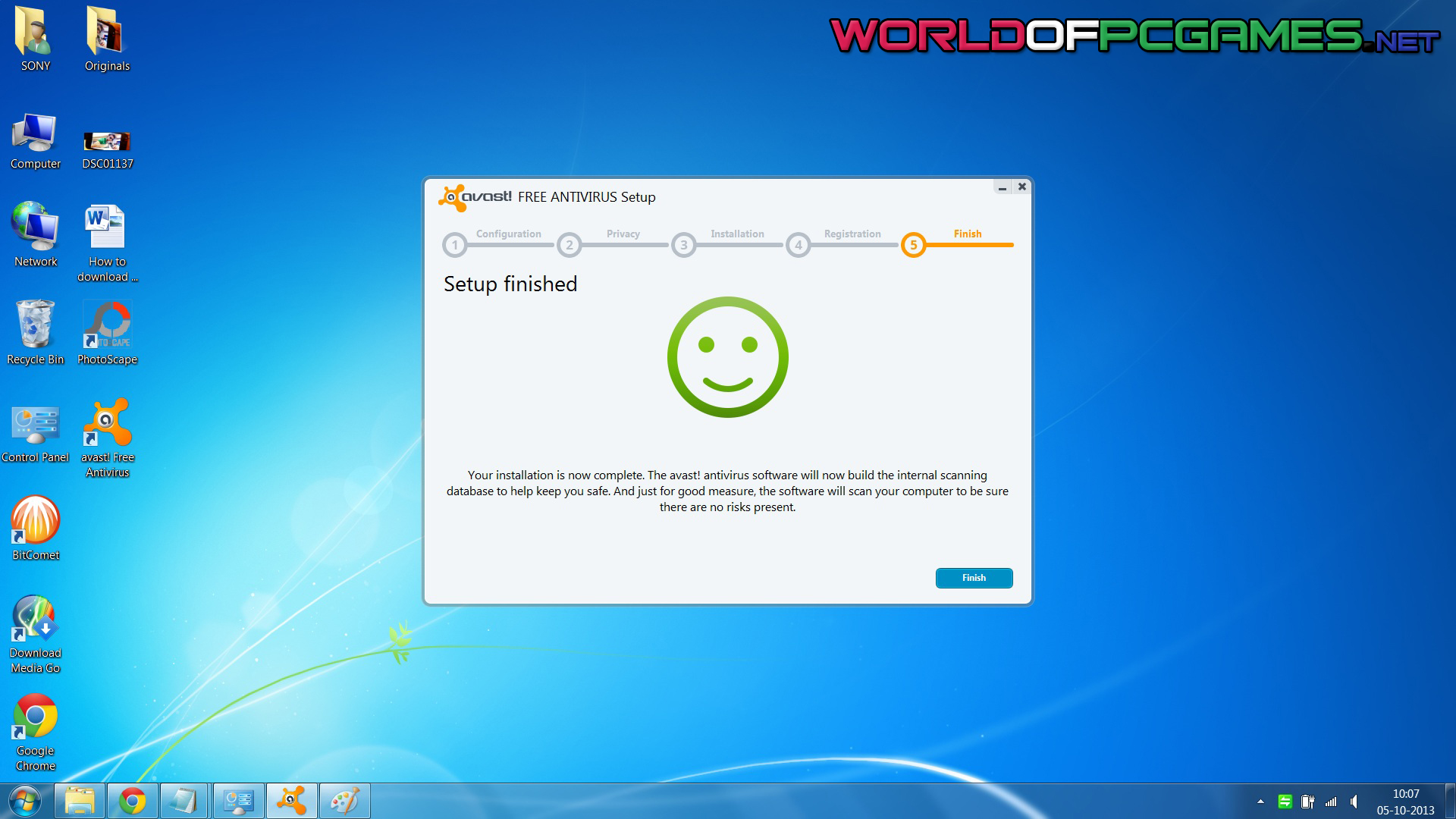Click the Finish button in avast setup

[x=974, y=578]
